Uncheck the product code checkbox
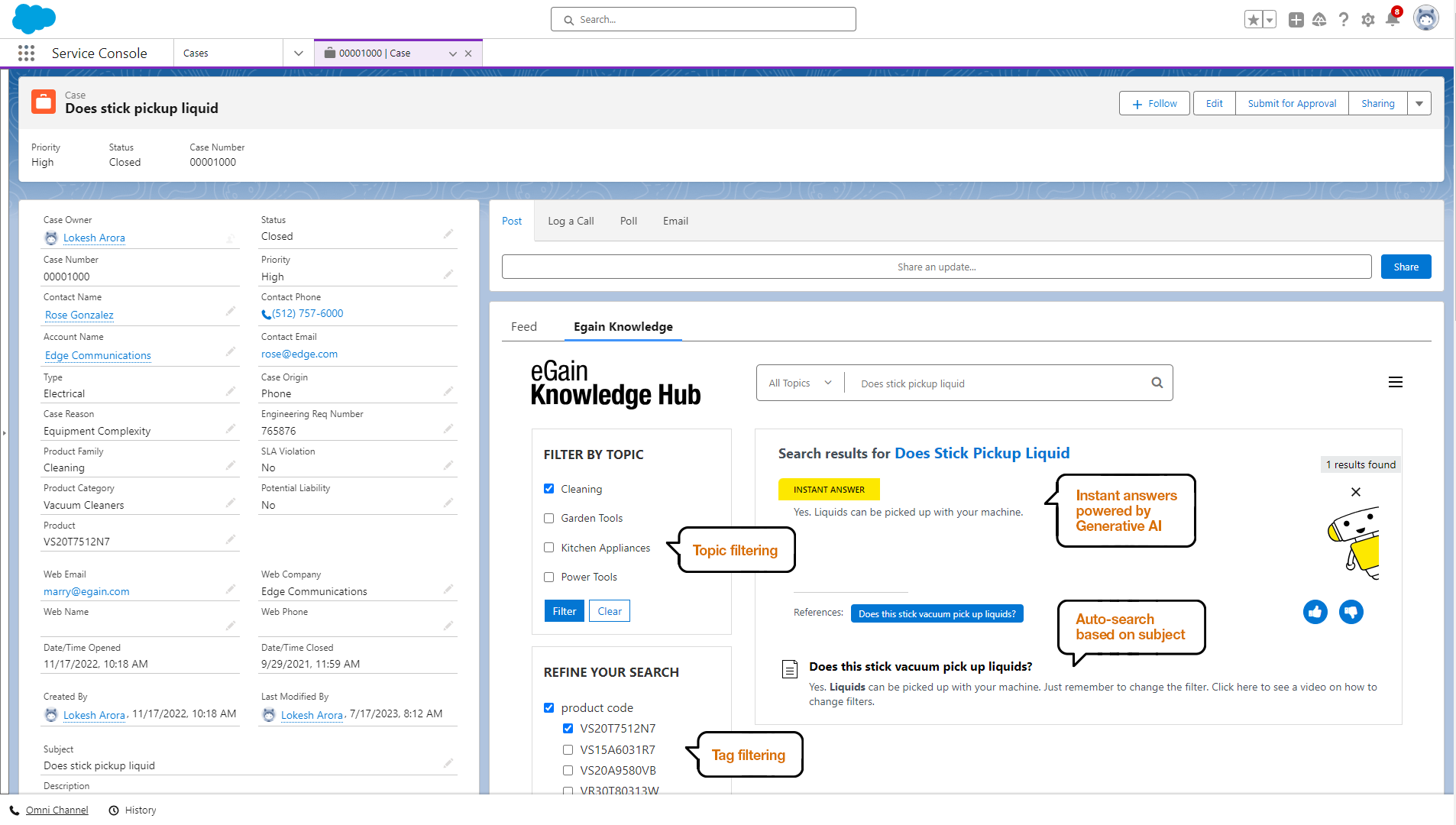 coord(548,707)
